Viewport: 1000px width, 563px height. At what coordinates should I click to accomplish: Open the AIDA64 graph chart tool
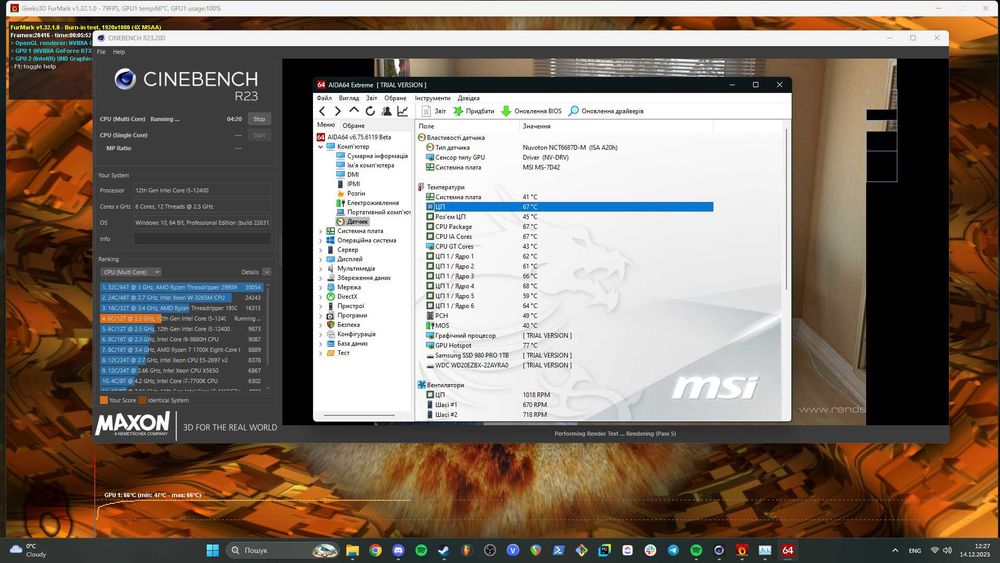402,111
